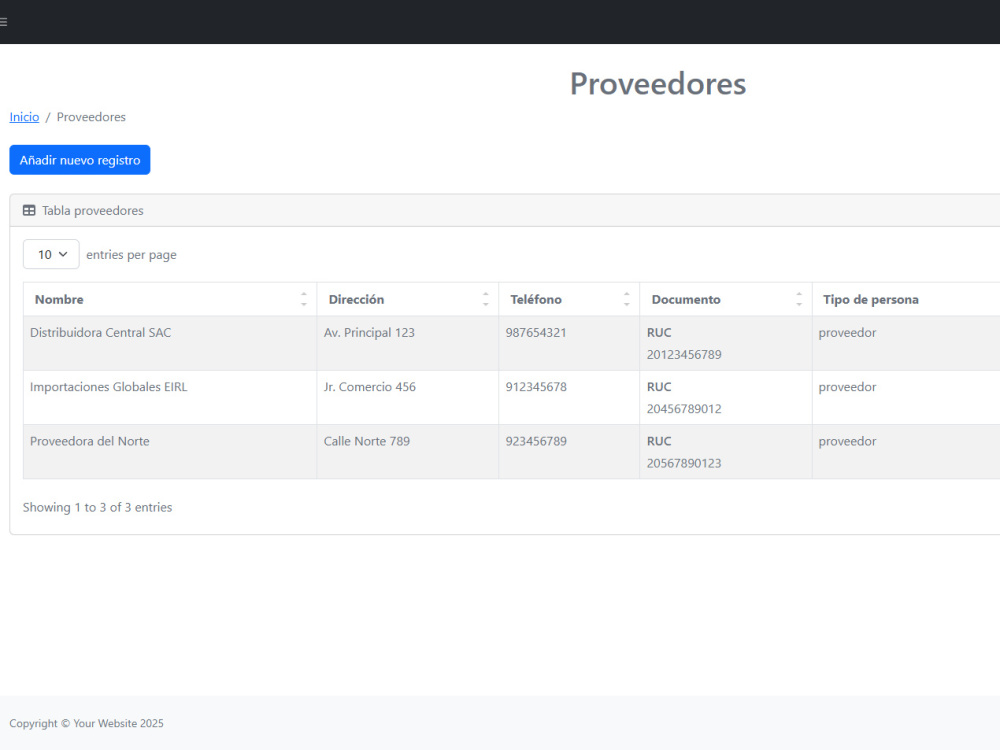Click the phone number 923456789
1000x750 pixels.
click(536, 441)
